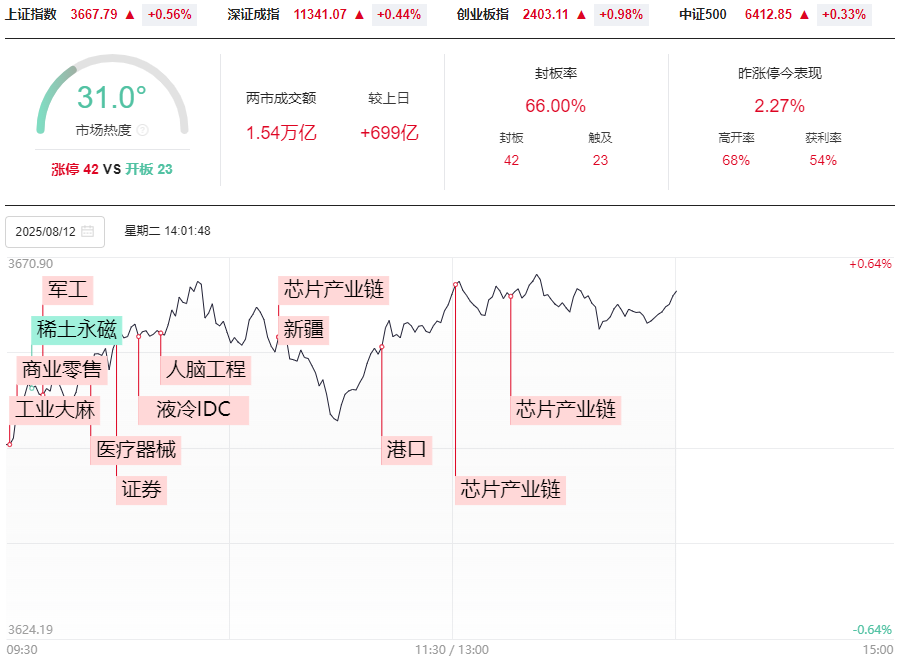Click the up arrow beside 中证500 value
Image resolution: width=902 pixels, height=665 pixels.
pos(804,15)
